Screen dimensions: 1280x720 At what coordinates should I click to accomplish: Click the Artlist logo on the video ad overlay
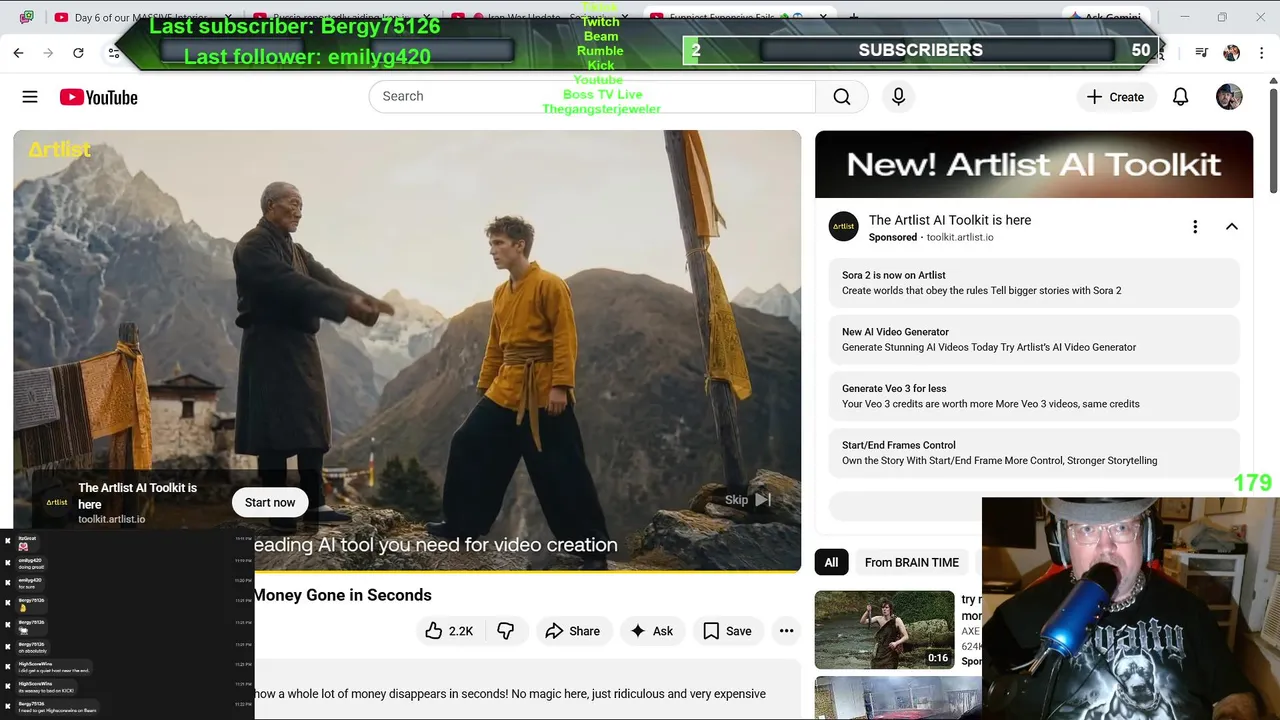point(57,502)
